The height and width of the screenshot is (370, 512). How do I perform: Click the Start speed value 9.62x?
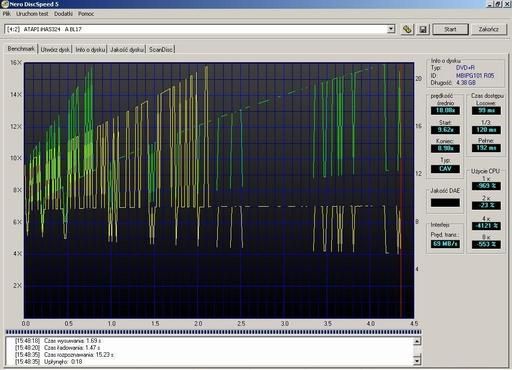coord(445,130)
